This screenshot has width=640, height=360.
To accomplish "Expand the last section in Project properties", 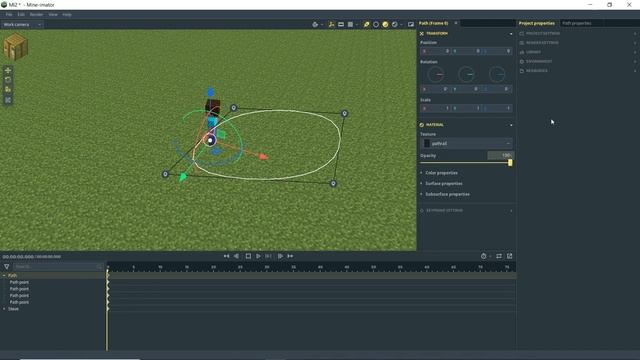I will (x=635, y=71).
